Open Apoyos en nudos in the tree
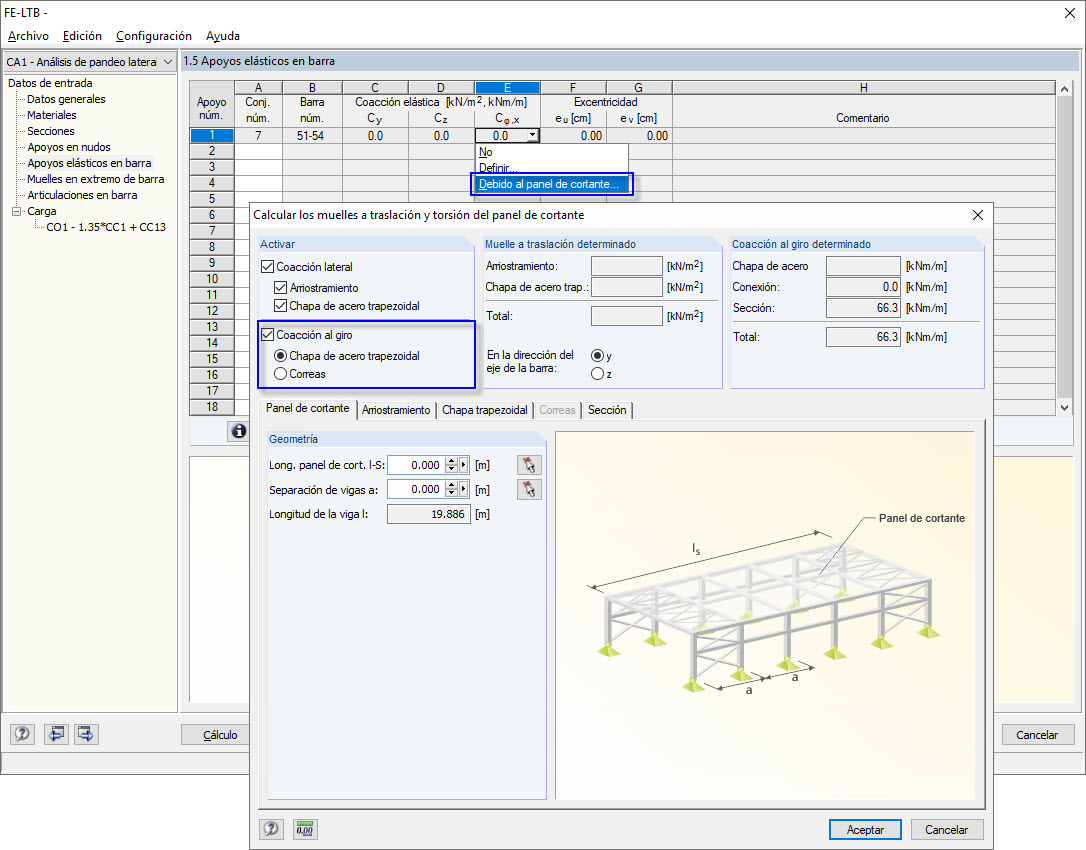 [x=69, y=147]
